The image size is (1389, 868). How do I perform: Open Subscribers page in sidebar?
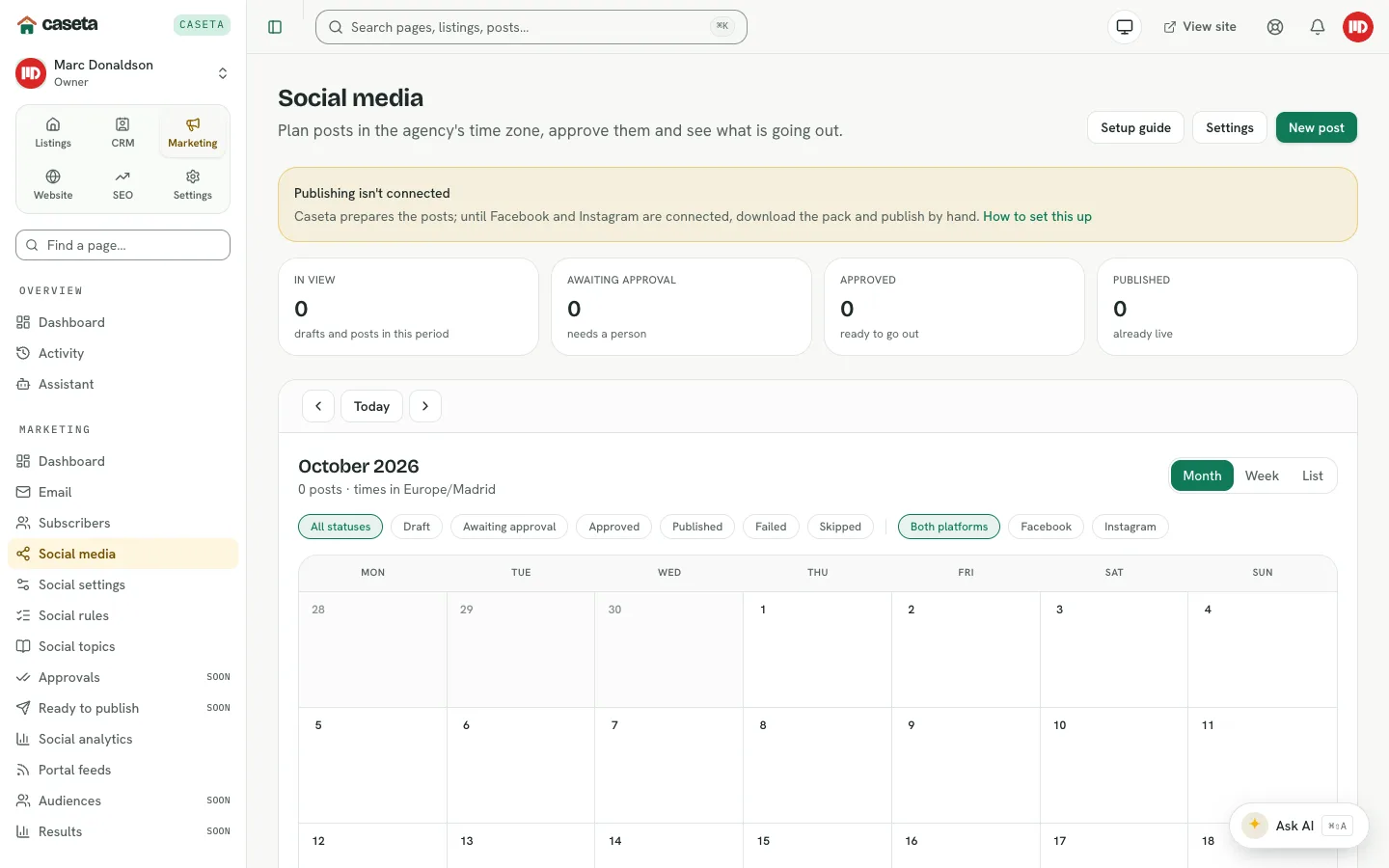123,523
